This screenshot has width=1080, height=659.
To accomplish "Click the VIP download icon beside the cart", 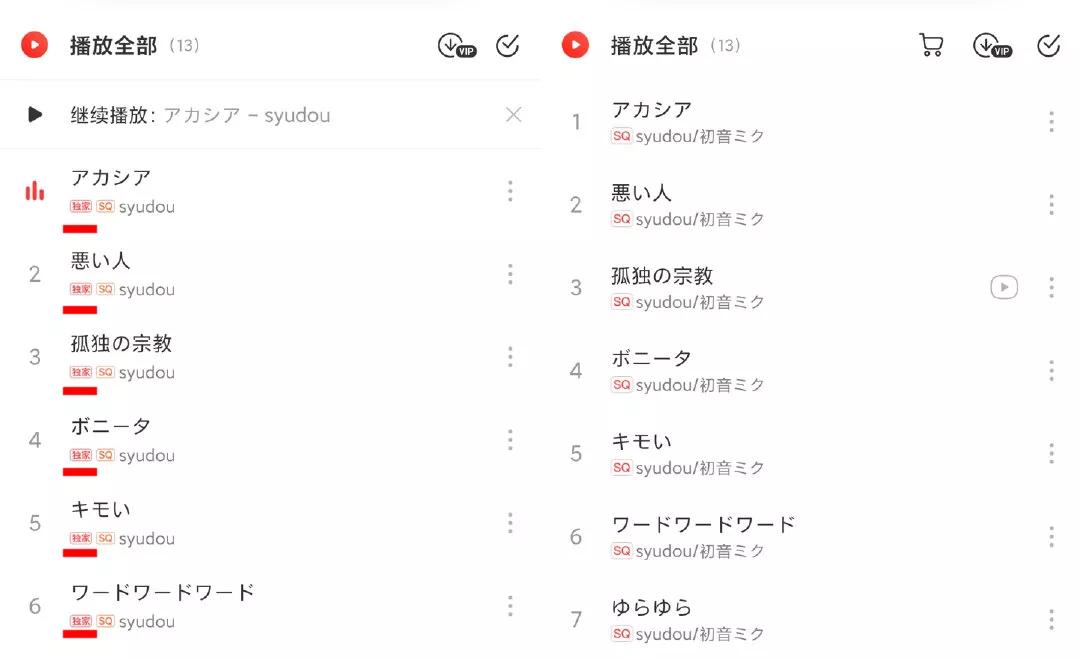I will coord(991,46).
